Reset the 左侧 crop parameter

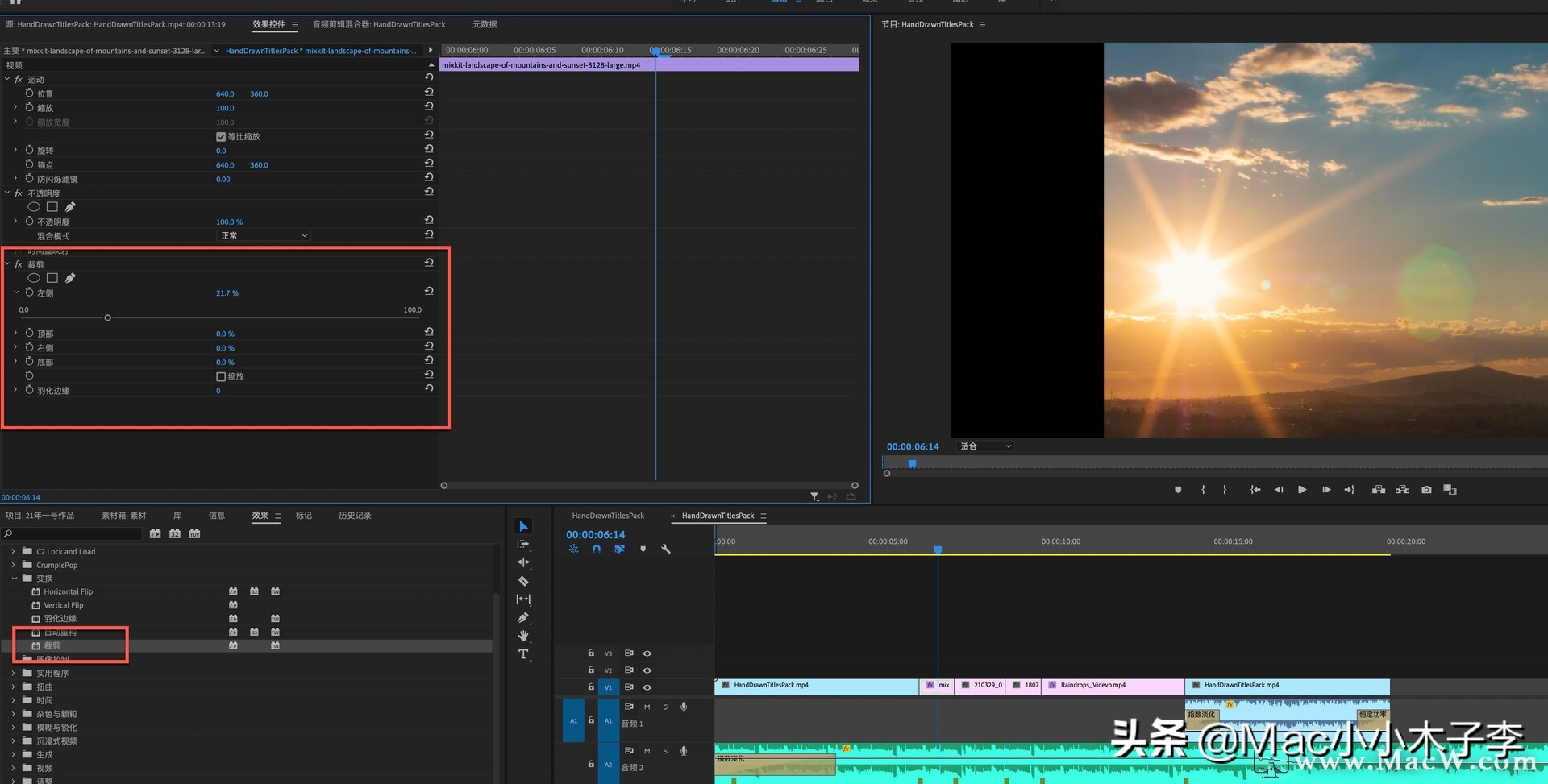point(429,292)
